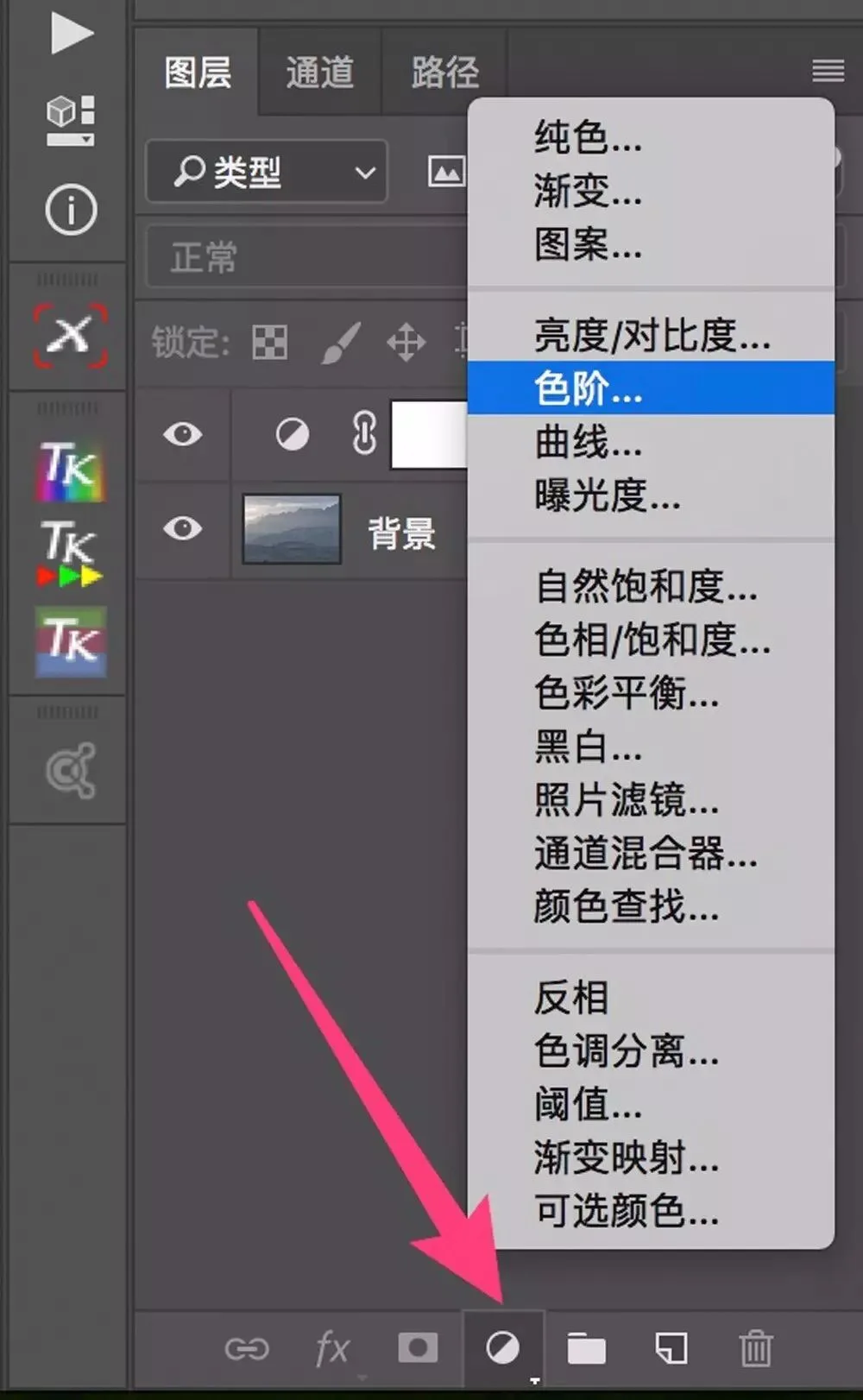Choose 可选颜色... adjustment
This screenshot has height=1400, width=863.
click(651, 1212)
